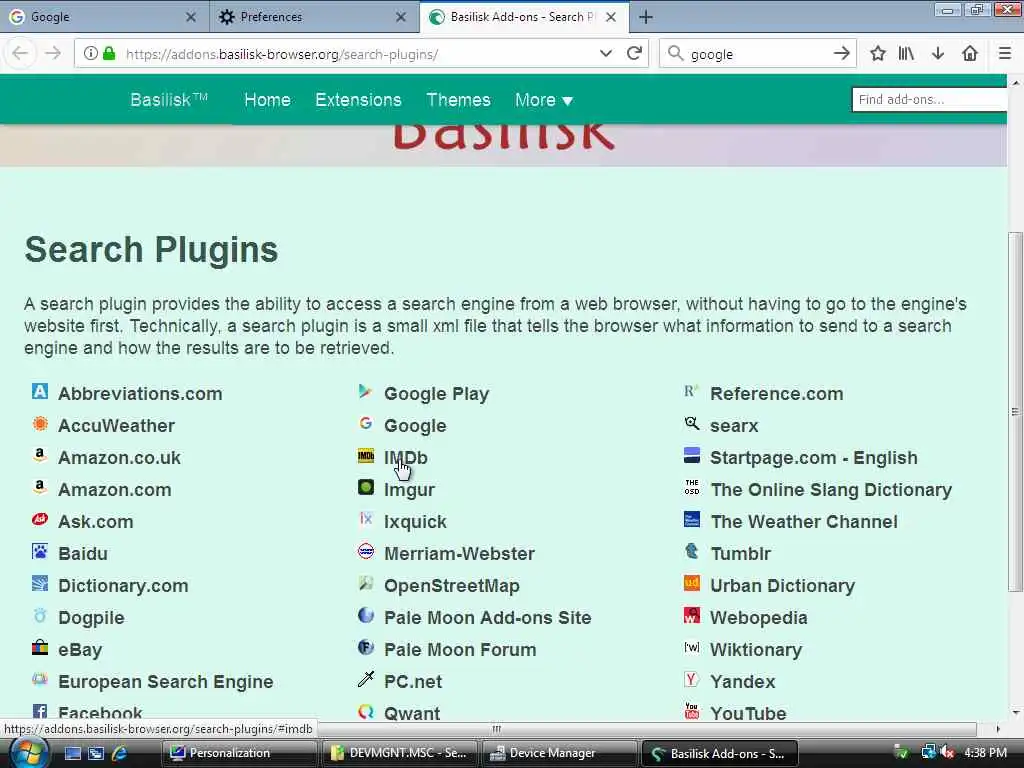Click the address bar URL
The width and height of the screenshot is (1024, 768).
click(282, 54)
